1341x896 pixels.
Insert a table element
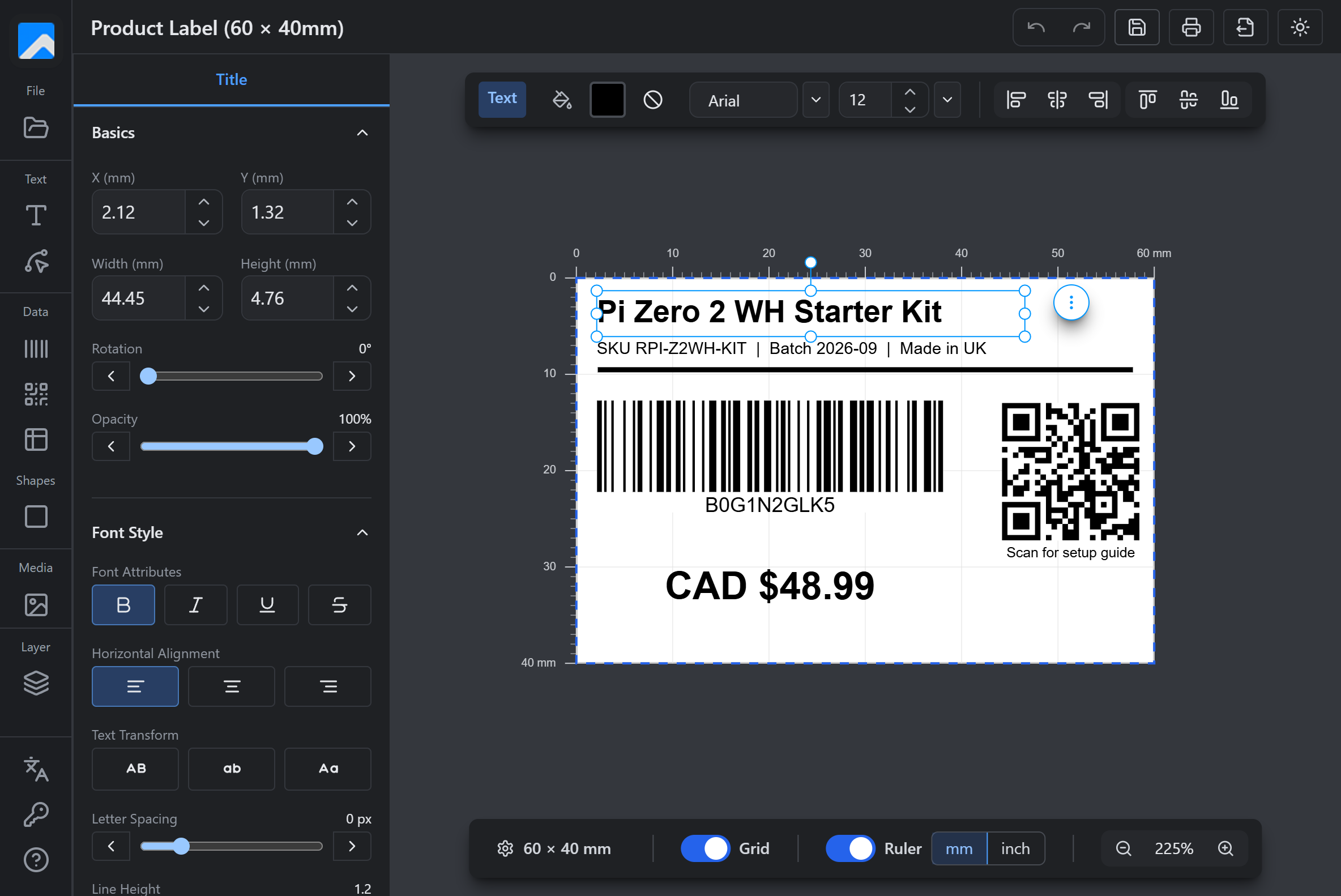[36, 440]
